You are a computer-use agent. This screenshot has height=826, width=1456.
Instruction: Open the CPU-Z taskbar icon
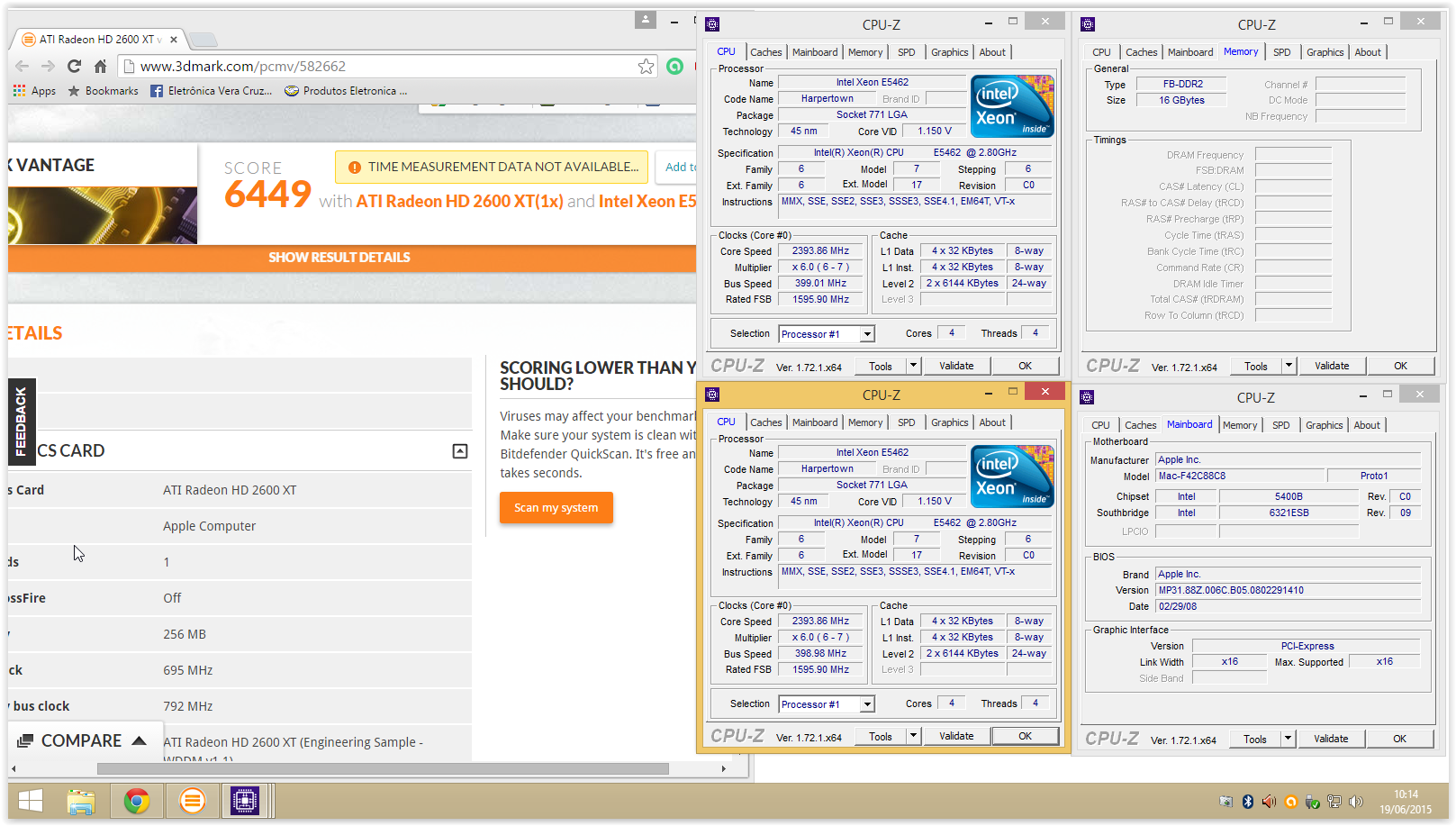(245, 801)
